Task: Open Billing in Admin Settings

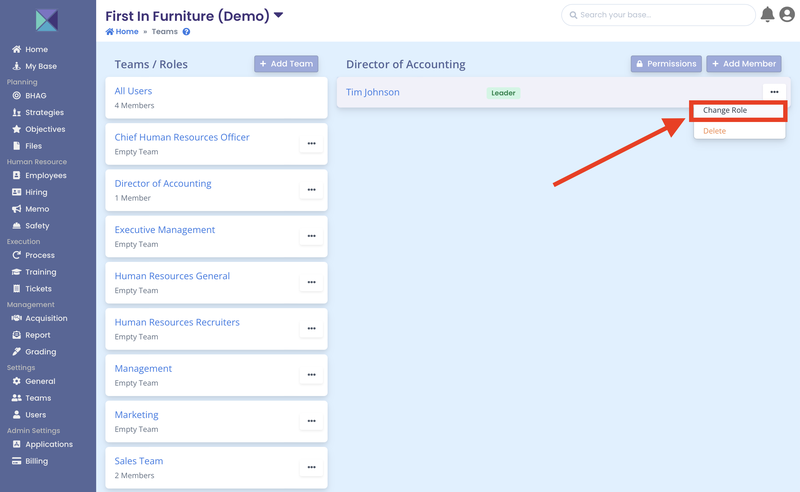Action: click(x=36, y=461)
